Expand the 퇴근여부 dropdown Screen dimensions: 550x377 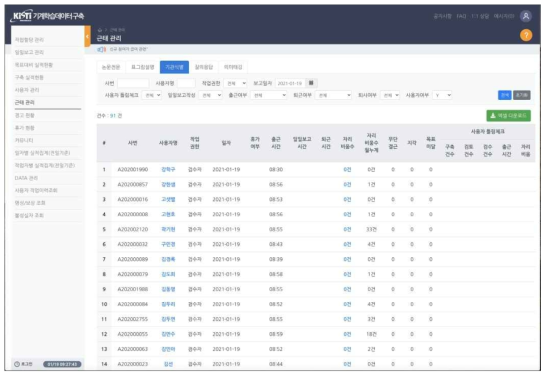[x=333, y=95]
